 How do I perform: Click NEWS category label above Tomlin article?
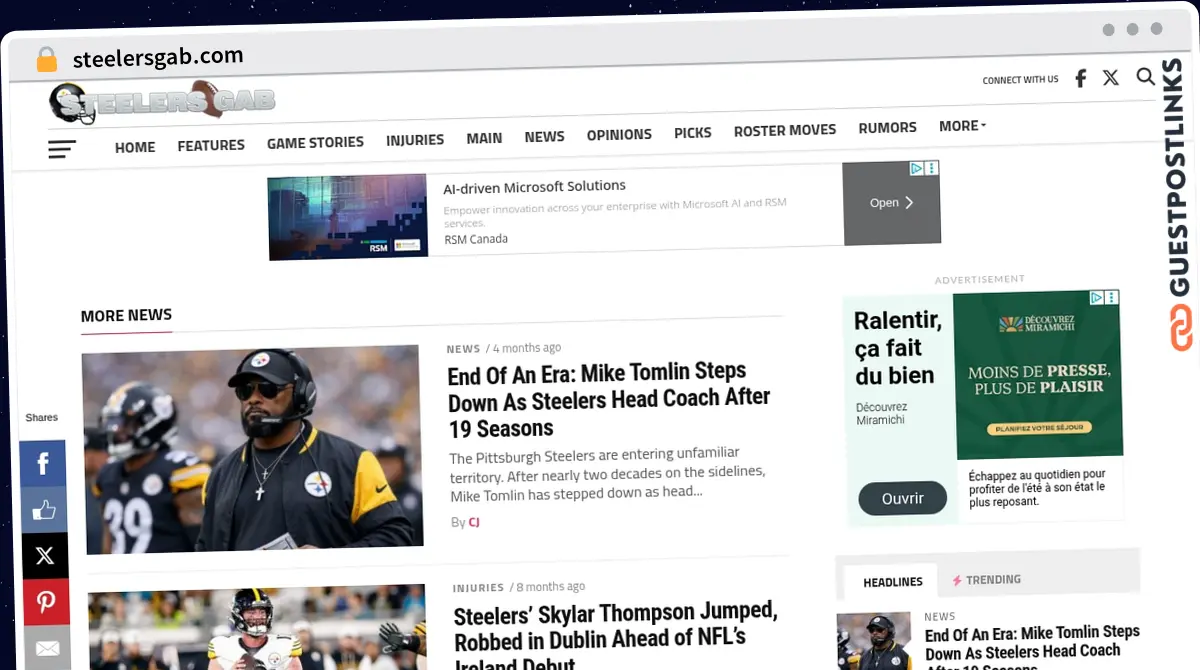point(463,349)
